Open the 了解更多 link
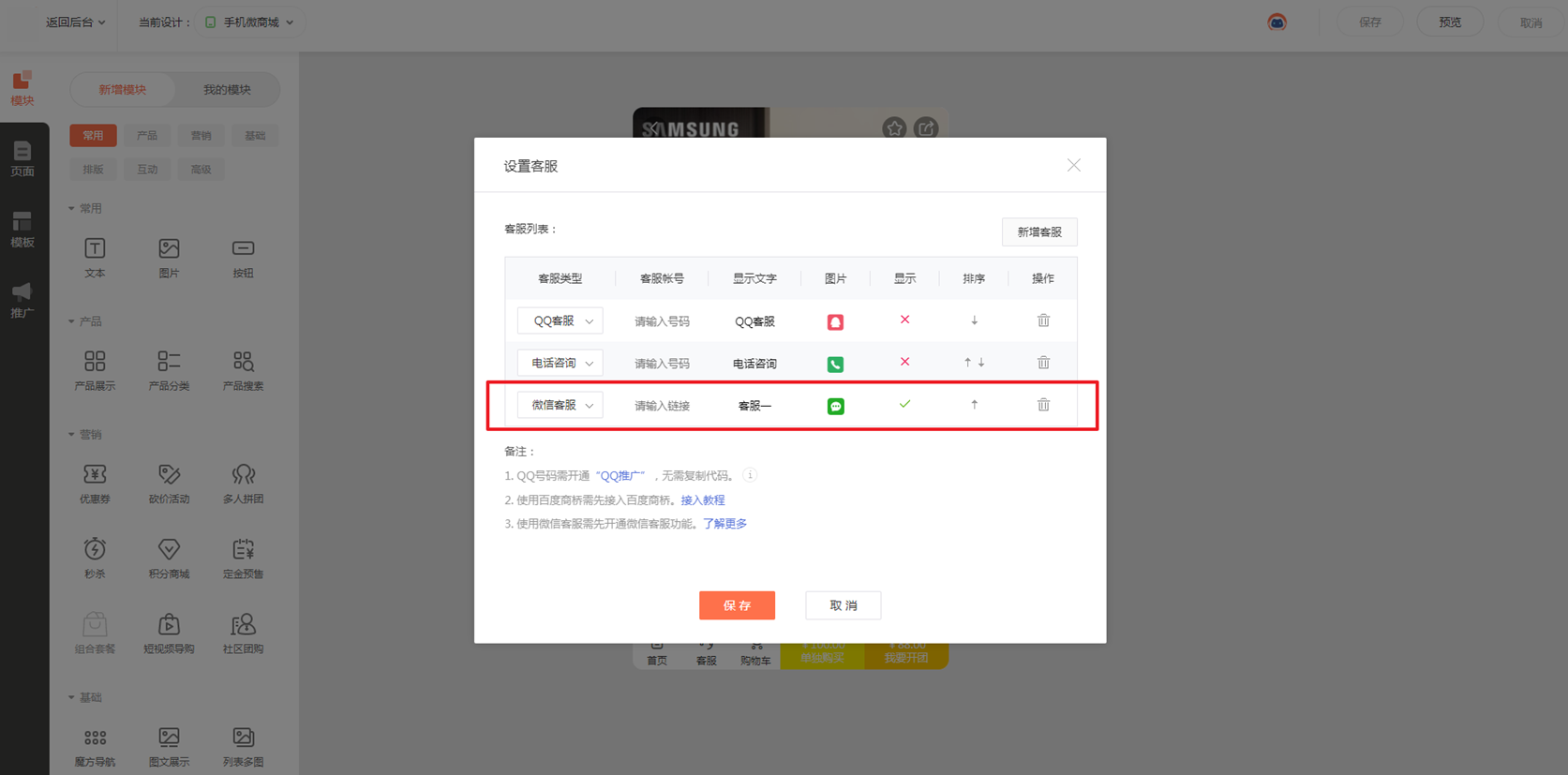 725,524
